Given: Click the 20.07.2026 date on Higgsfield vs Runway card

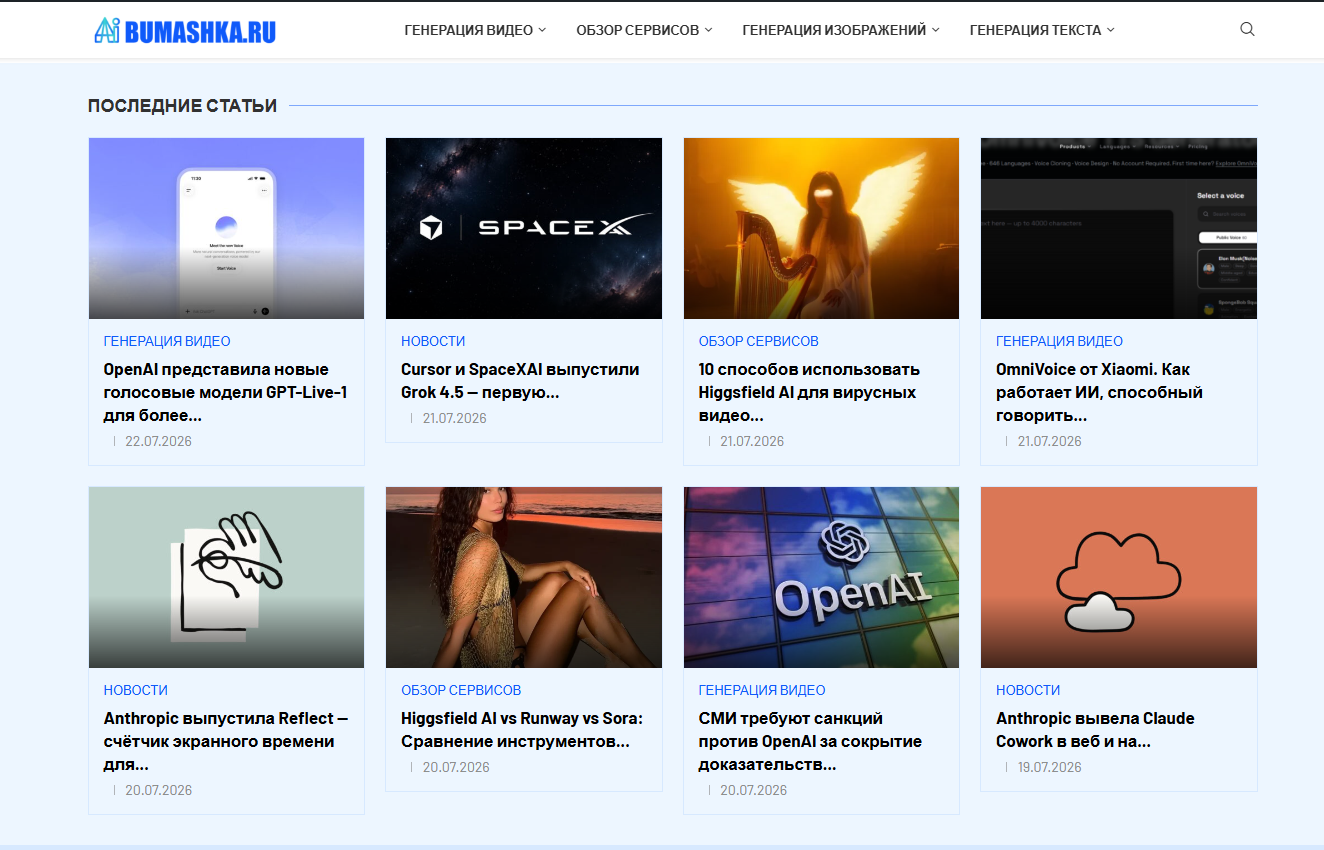Looking at the screenshot, I should point(456,767).
